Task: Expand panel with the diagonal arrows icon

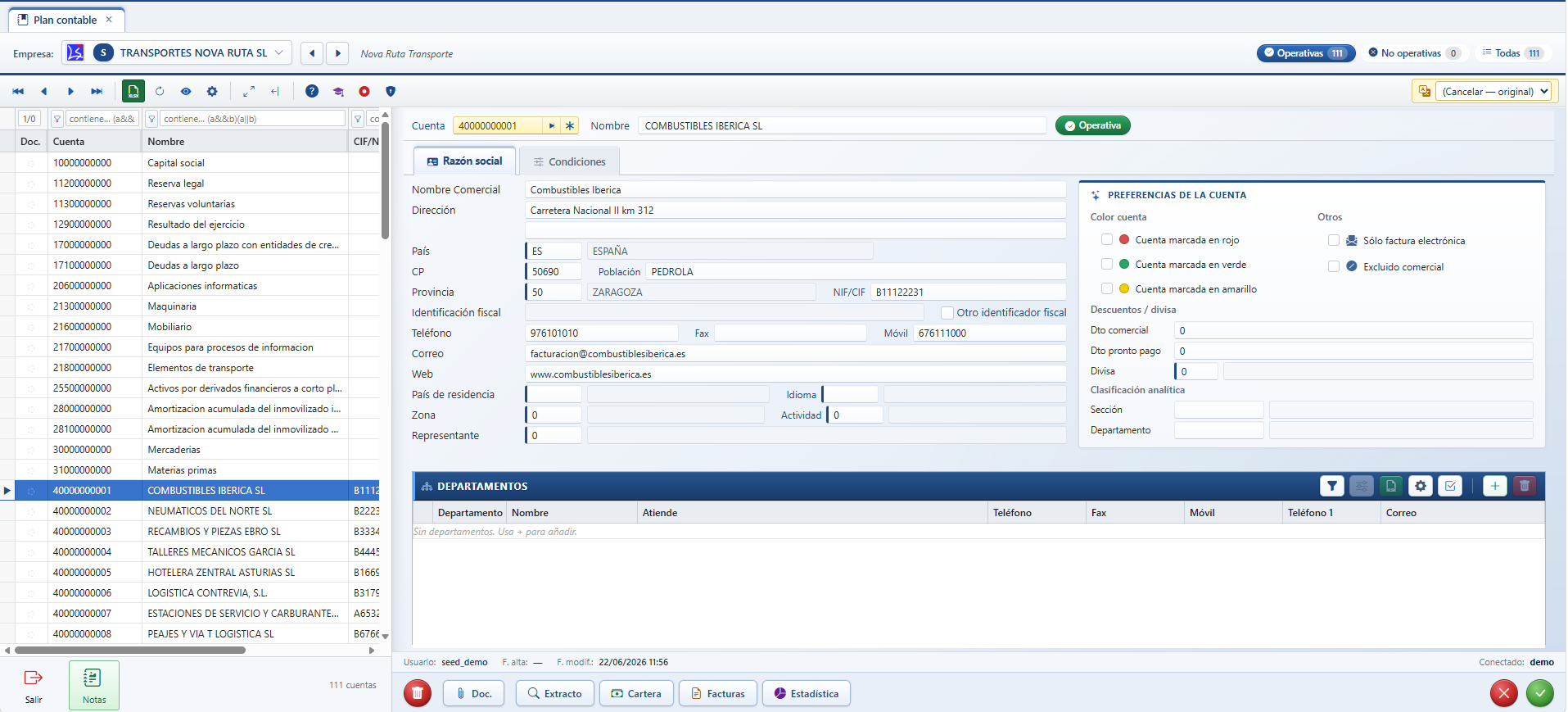Action: click(x=249, y=92)
